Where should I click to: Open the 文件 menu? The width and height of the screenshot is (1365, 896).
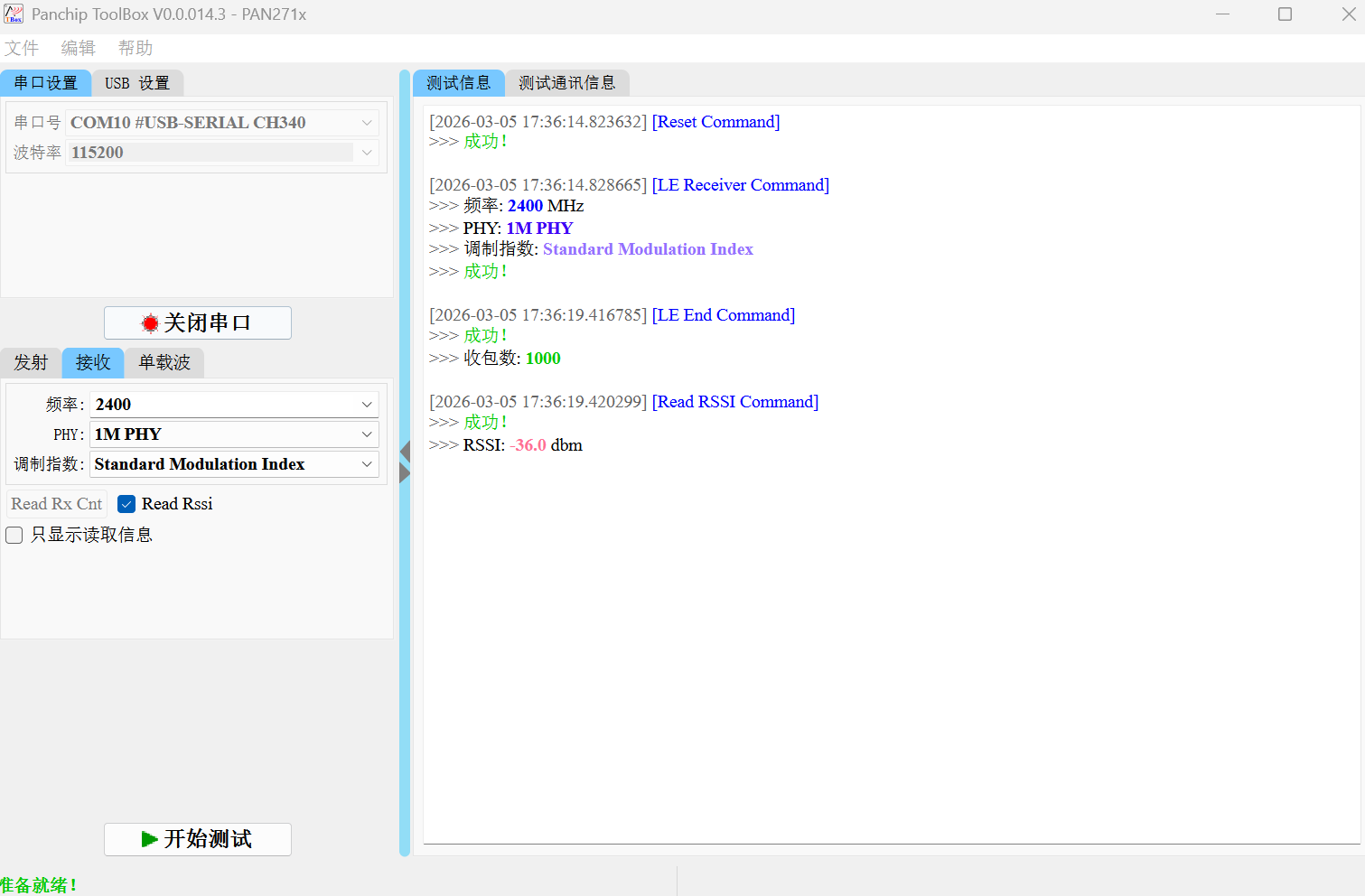tap(22, 48)
